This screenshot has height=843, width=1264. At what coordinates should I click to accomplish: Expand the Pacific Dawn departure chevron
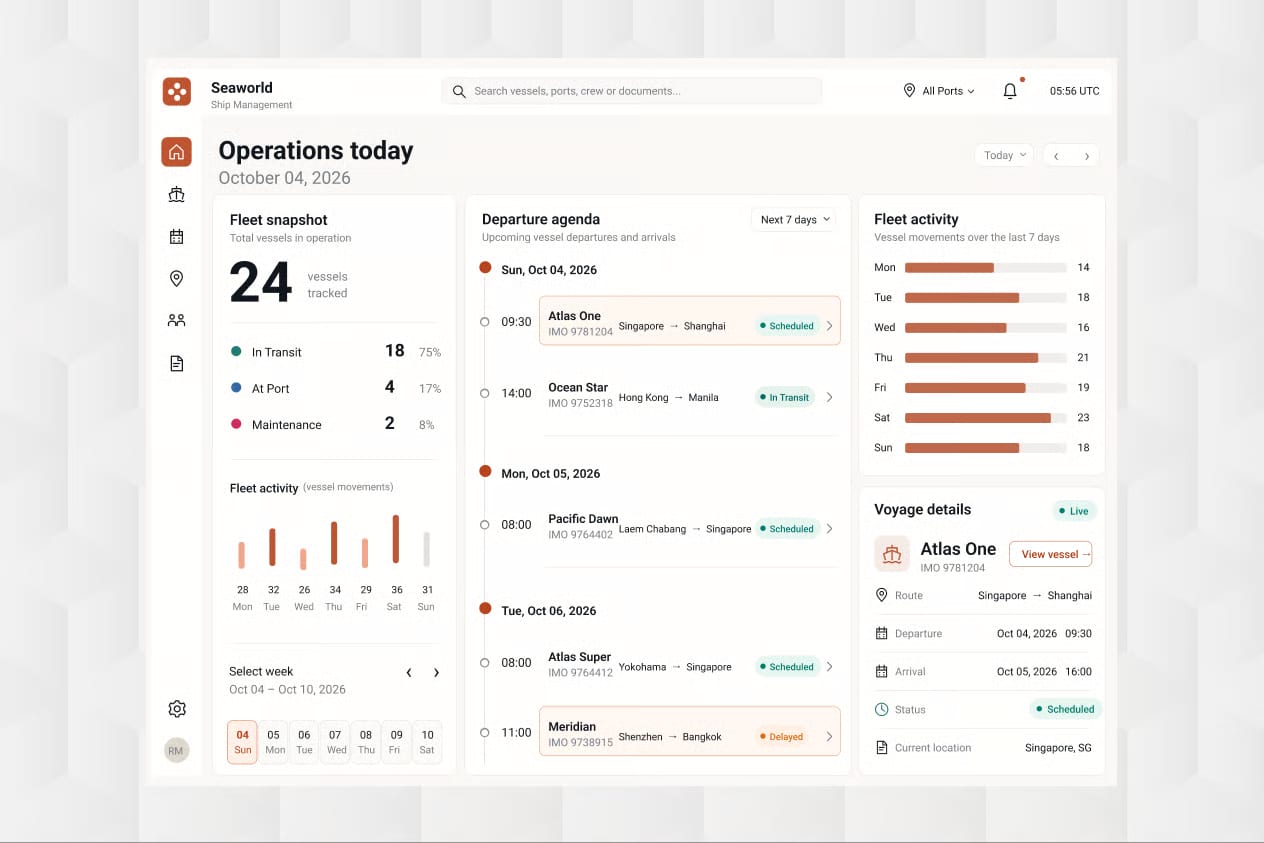829,529
